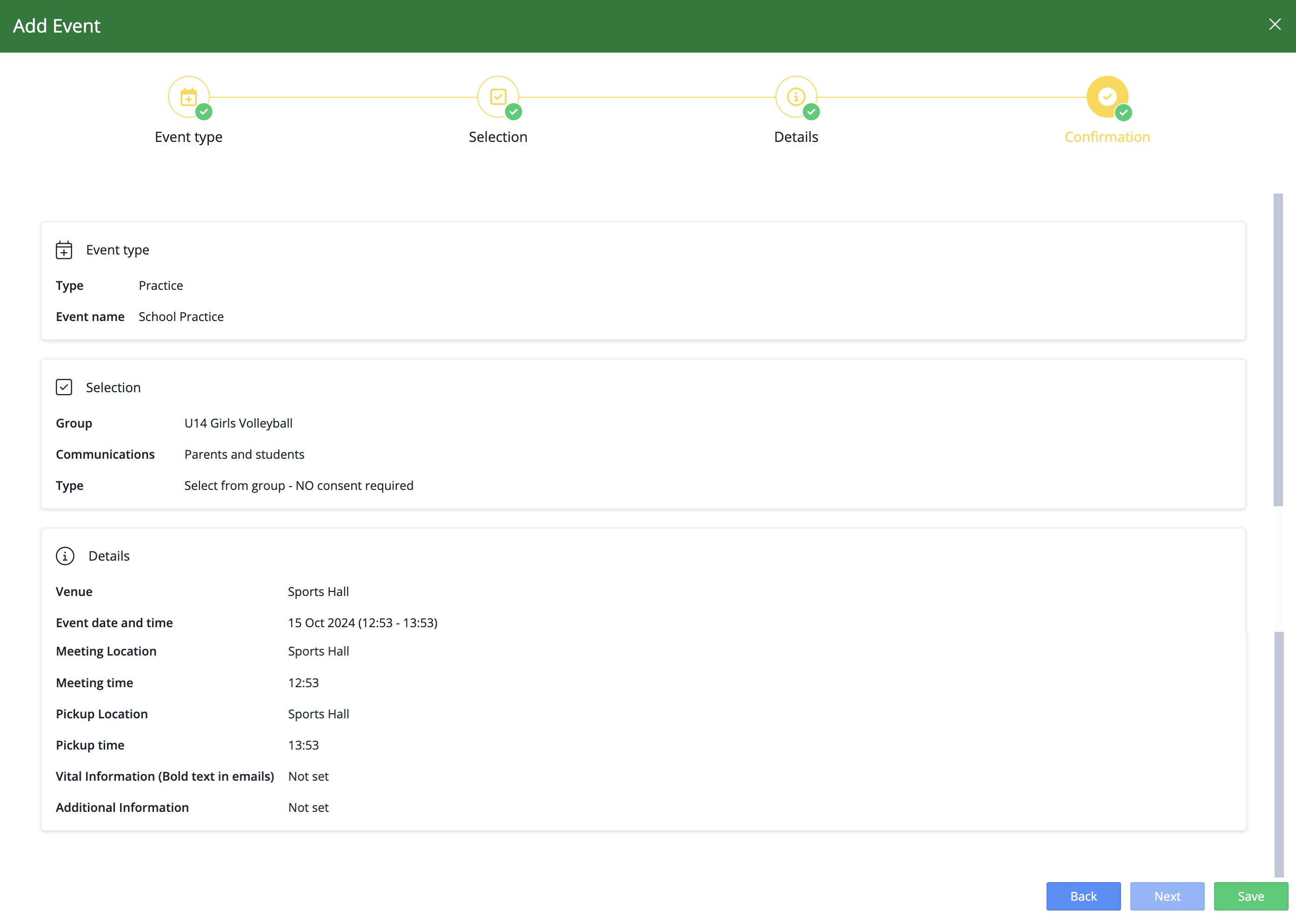The image size is (1296, 924).
Task: Click info icon in Details card header
Action: coord(65,556)
